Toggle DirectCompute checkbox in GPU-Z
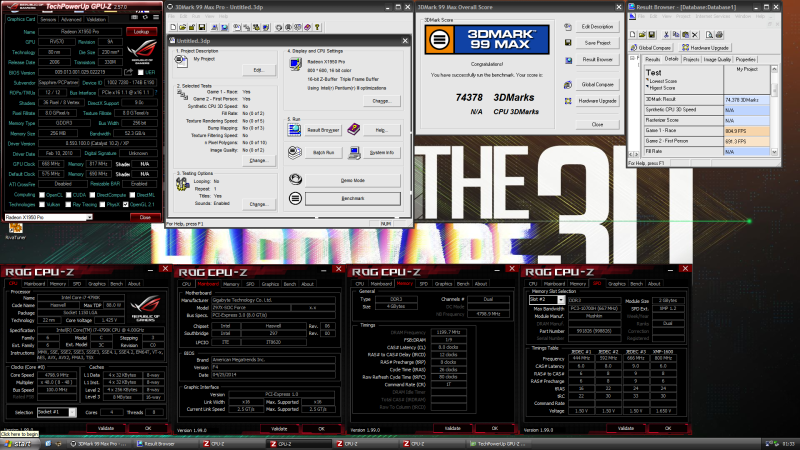This screenshot has height=450, width=800. click(92, 195)
